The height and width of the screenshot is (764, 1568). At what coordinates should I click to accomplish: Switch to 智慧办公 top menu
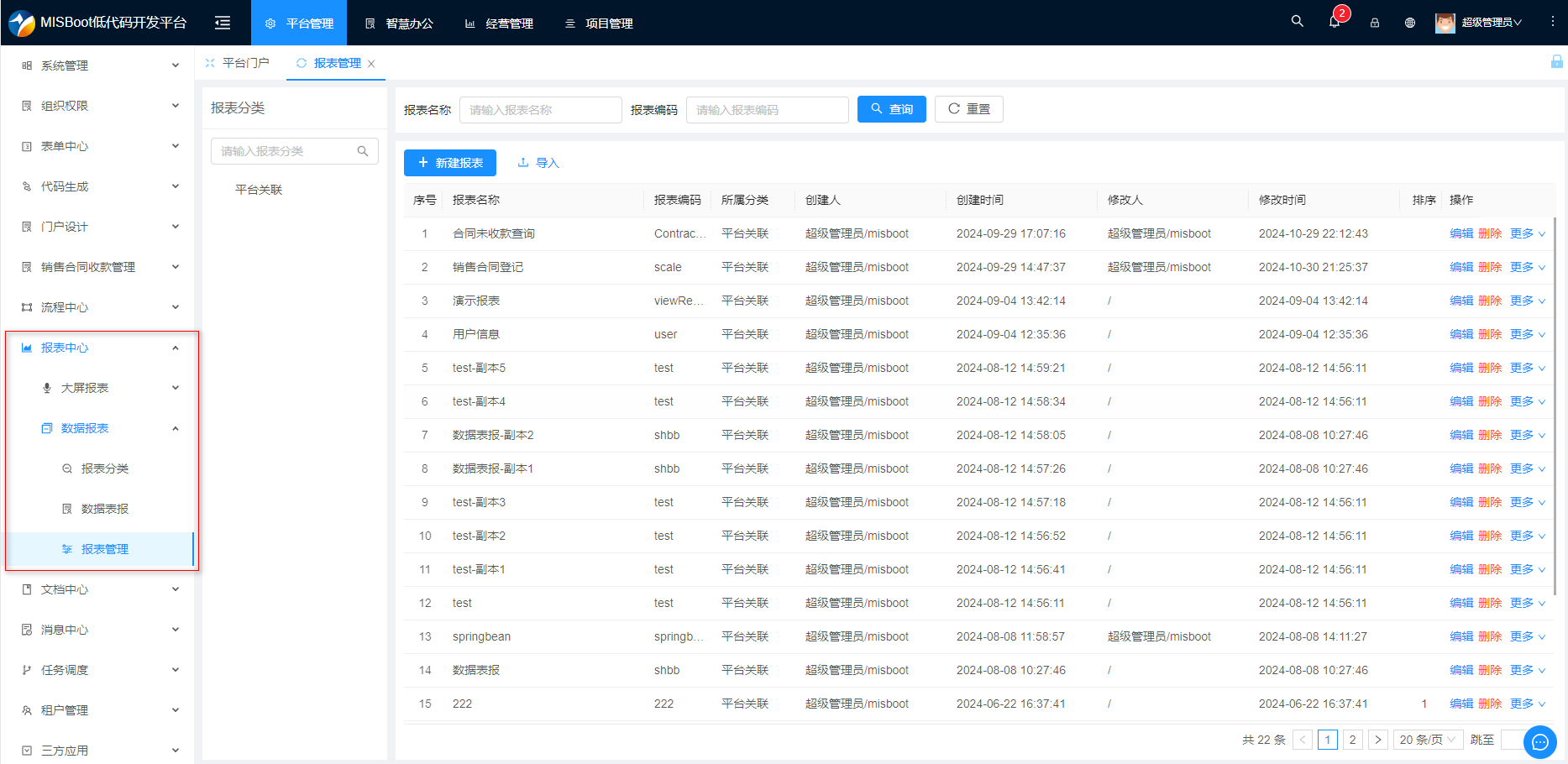[x=399, y=23]
